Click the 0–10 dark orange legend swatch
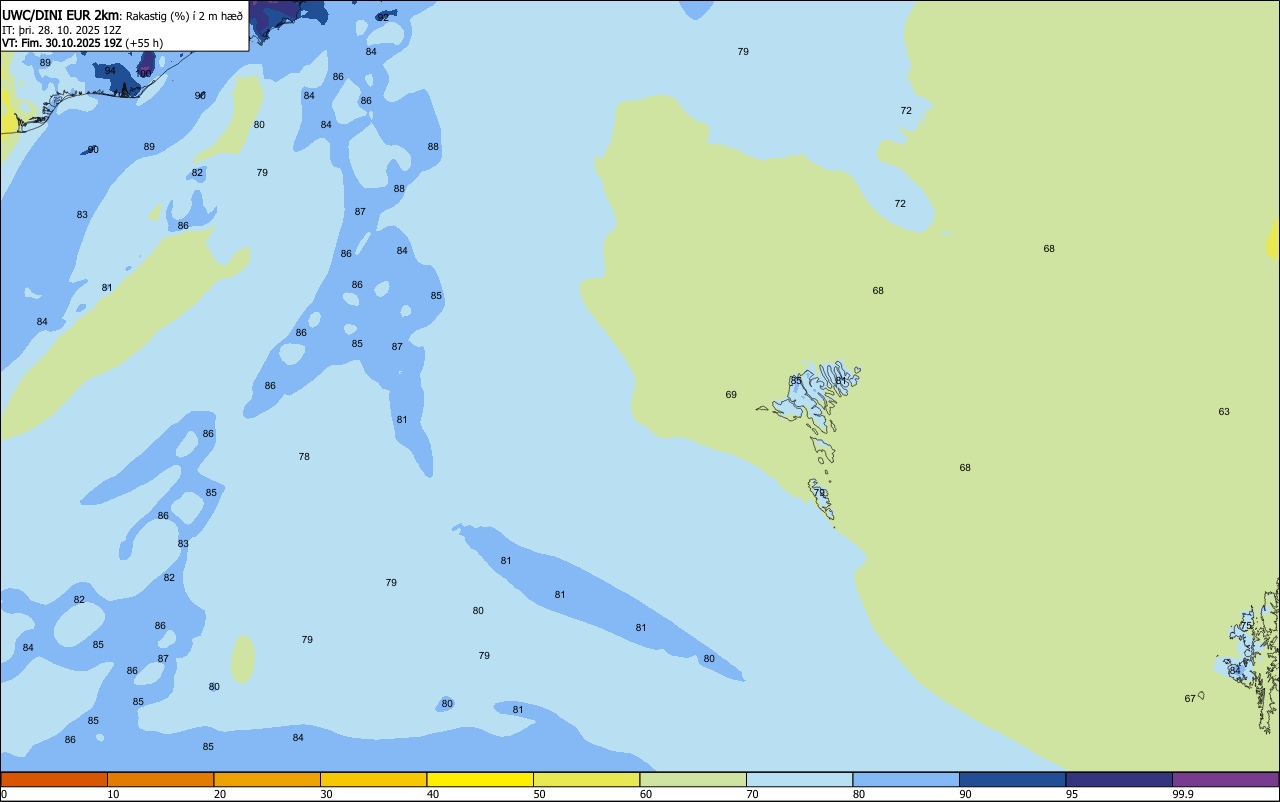 pyautogui.click(x=54, y=779)
